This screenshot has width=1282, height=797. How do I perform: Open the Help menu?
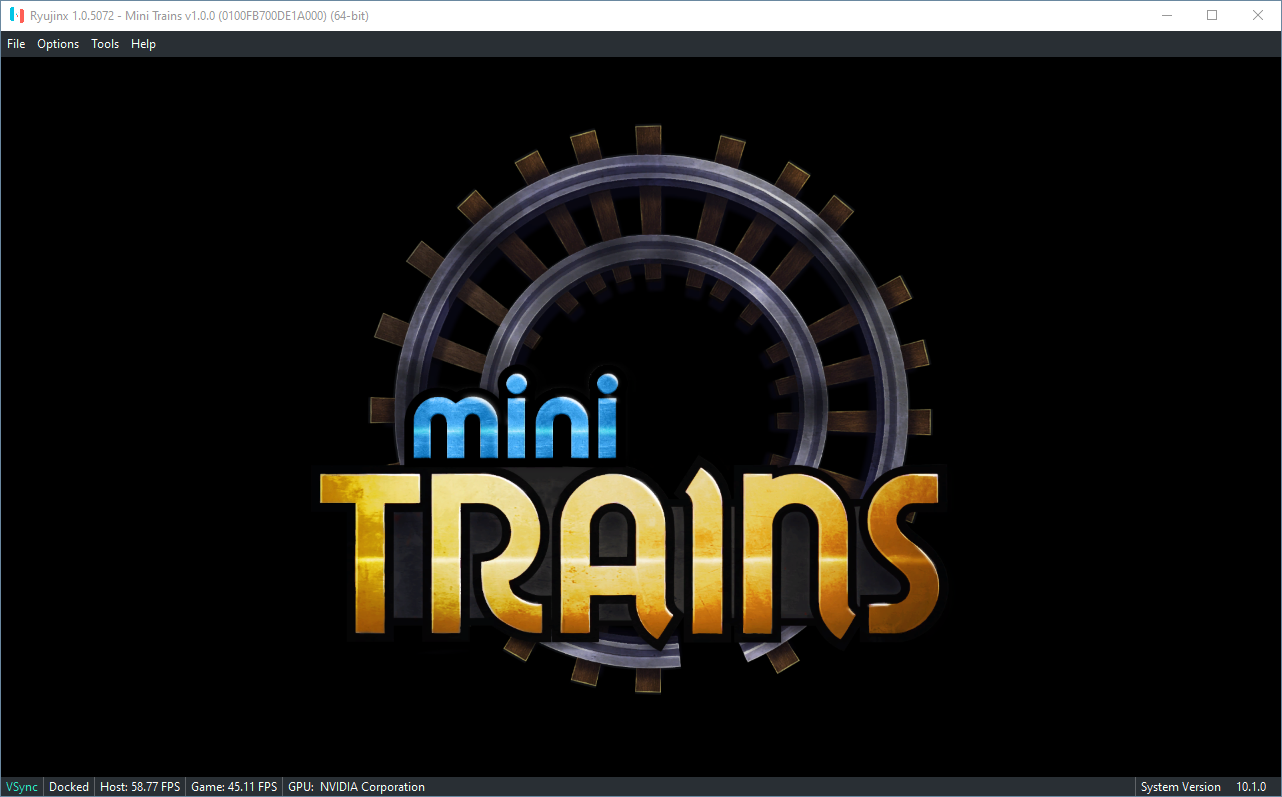tap(143, 44)
